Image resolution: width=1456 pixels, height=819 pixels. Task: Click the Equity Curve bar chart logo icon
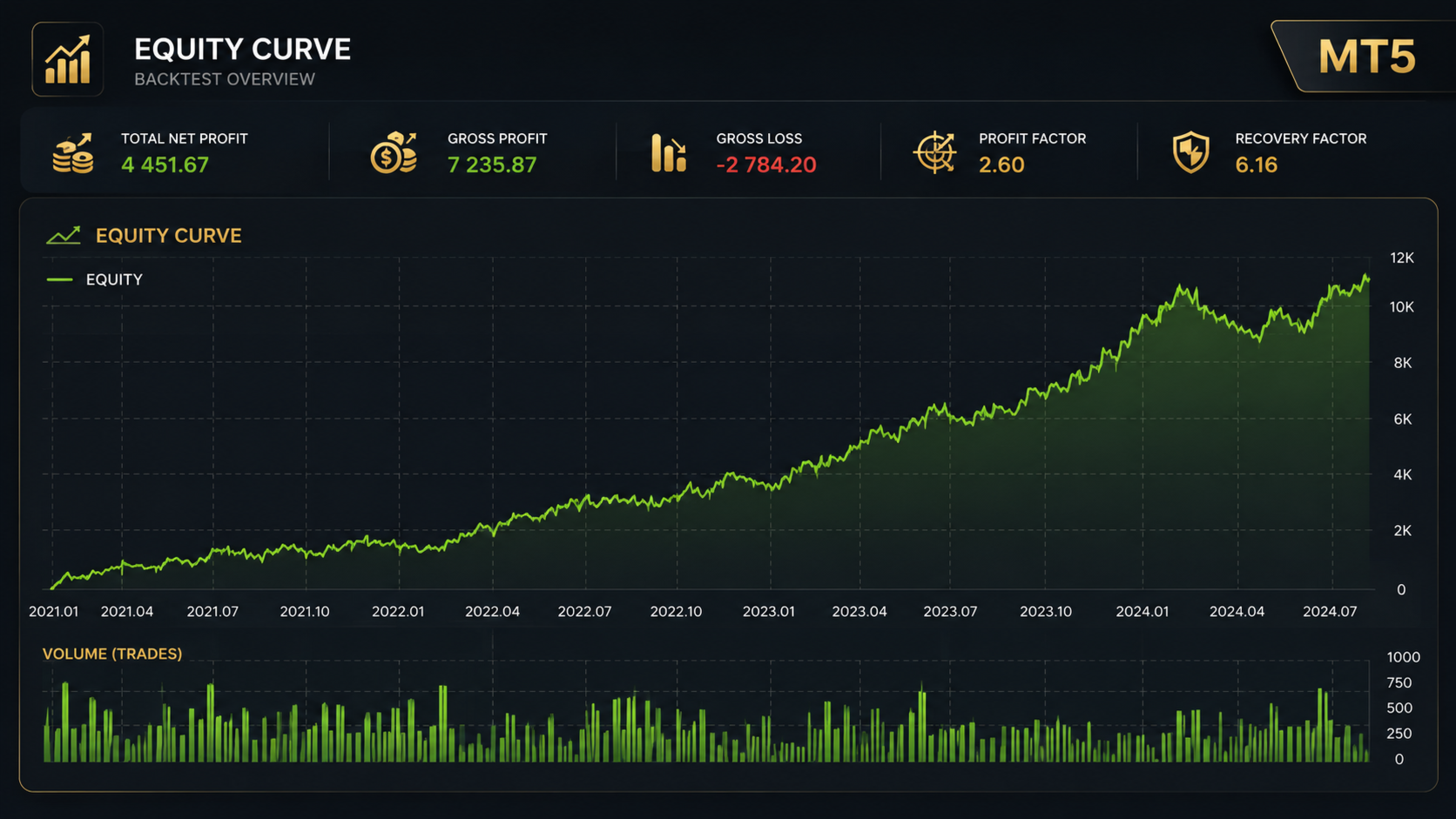tap(68, 59)
